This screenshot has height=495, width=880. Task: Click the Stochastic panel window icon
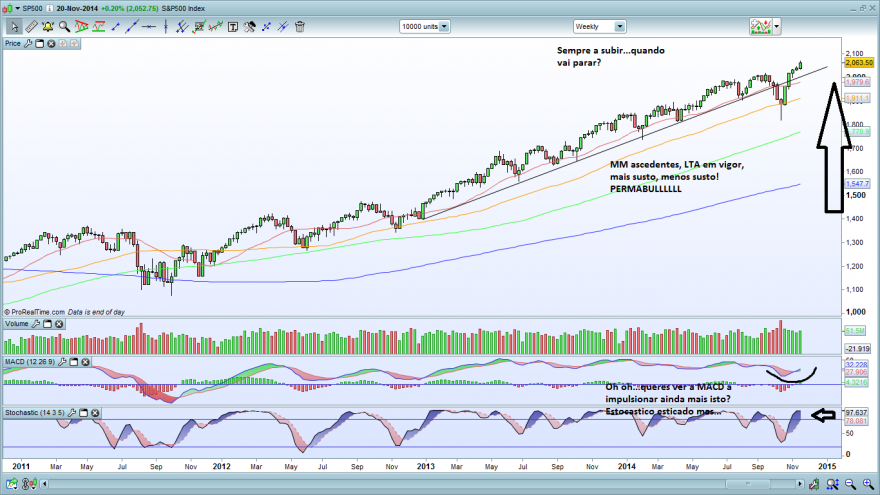(84, 412)
